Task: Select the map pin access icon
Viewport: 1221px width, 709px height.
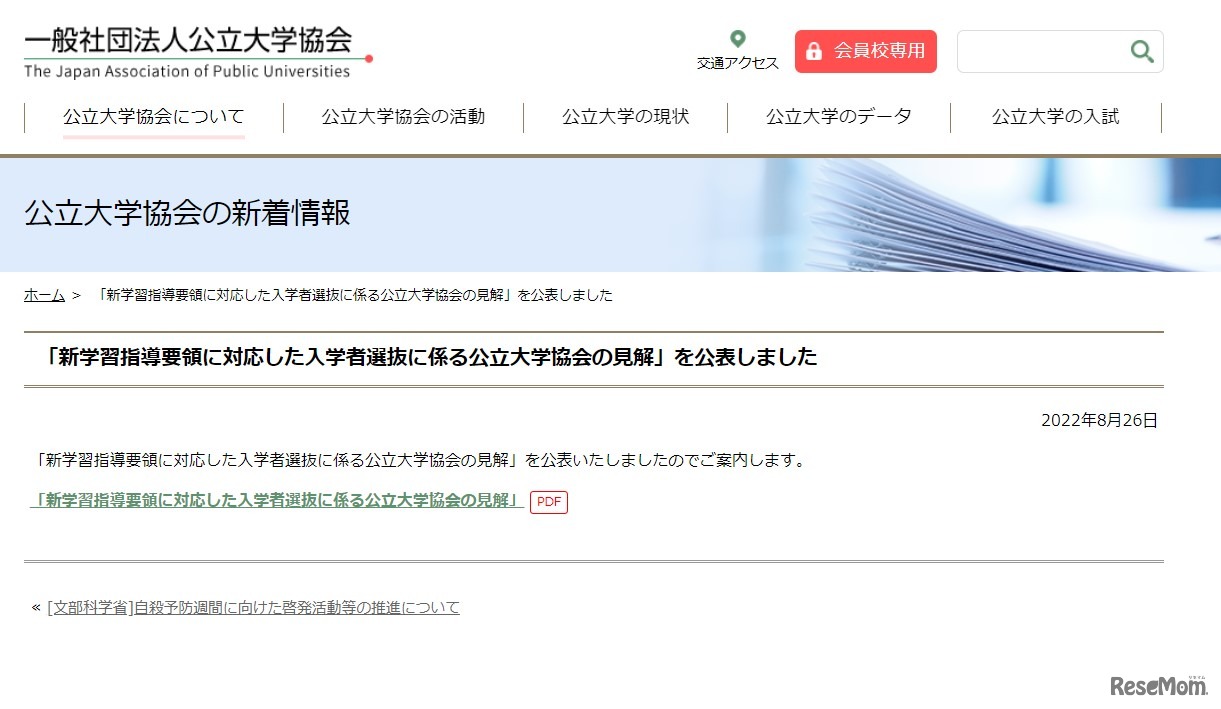Action: click(x=737, y=38)
